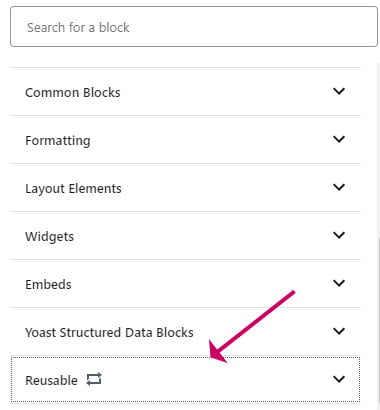Click the scrollbar track above the thumb
The height and width of the screenshot is (410, 380).
click(x=378, y=150)
